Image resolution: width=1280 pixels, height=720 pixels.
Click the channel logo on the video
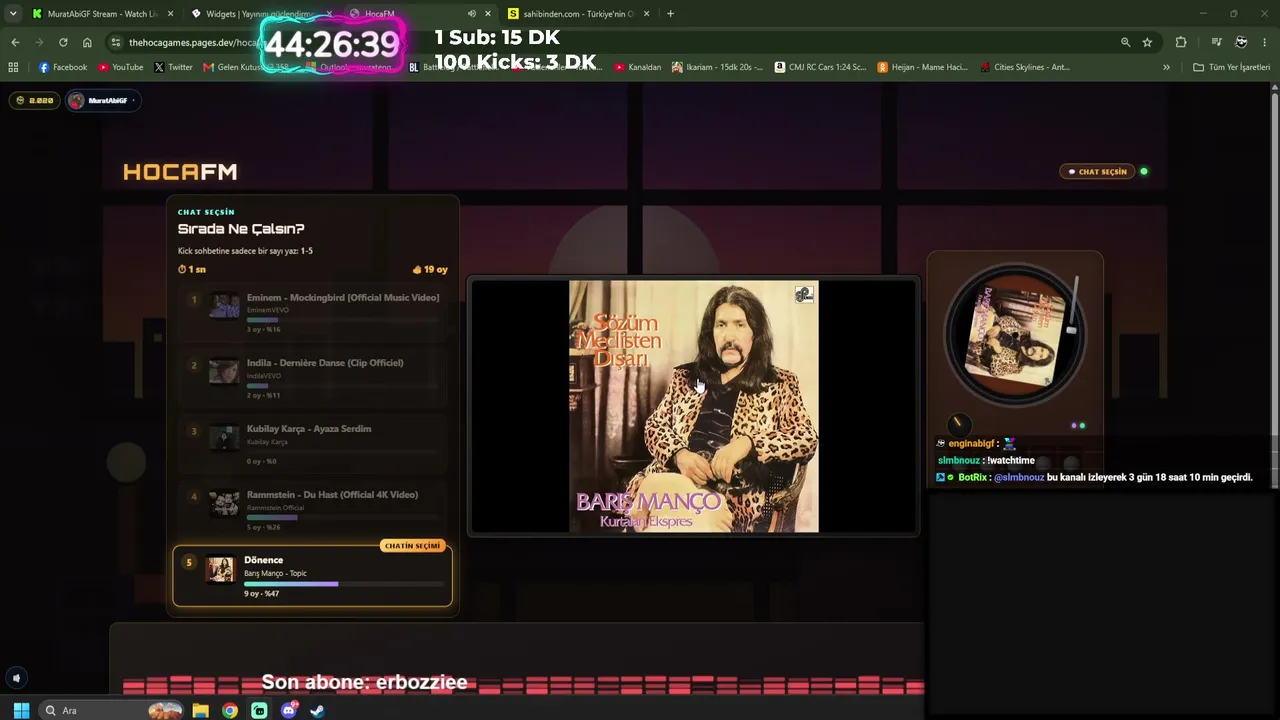(x=804, y=294)
